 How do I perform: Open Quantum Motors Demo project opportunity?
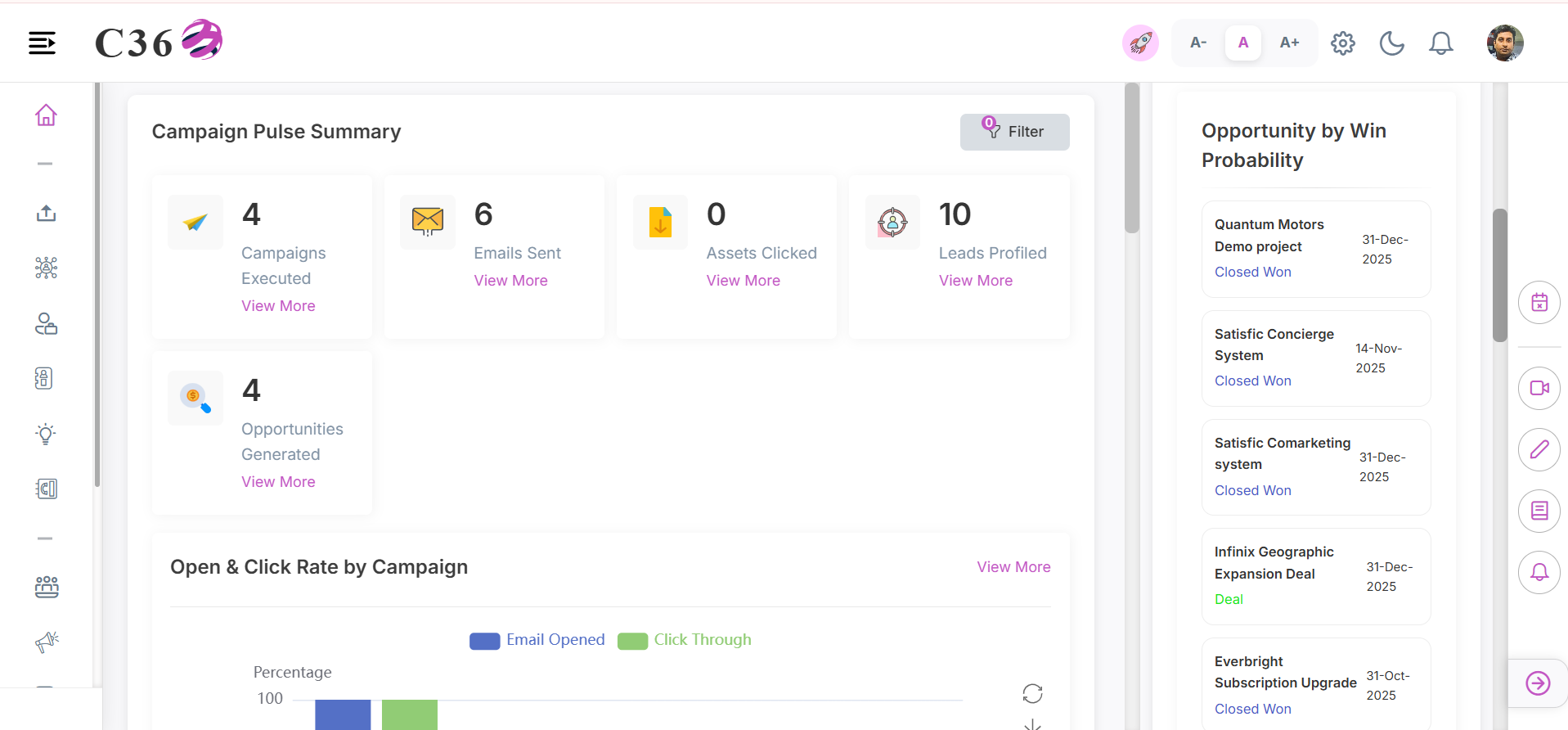1316,249
